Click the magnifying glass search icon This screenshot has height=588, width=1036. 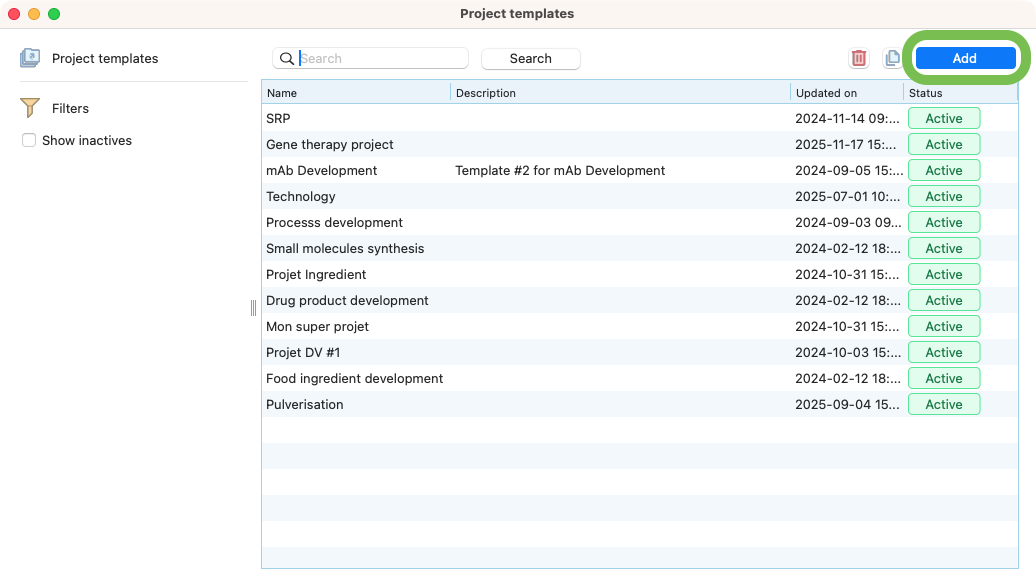(287, 58)
